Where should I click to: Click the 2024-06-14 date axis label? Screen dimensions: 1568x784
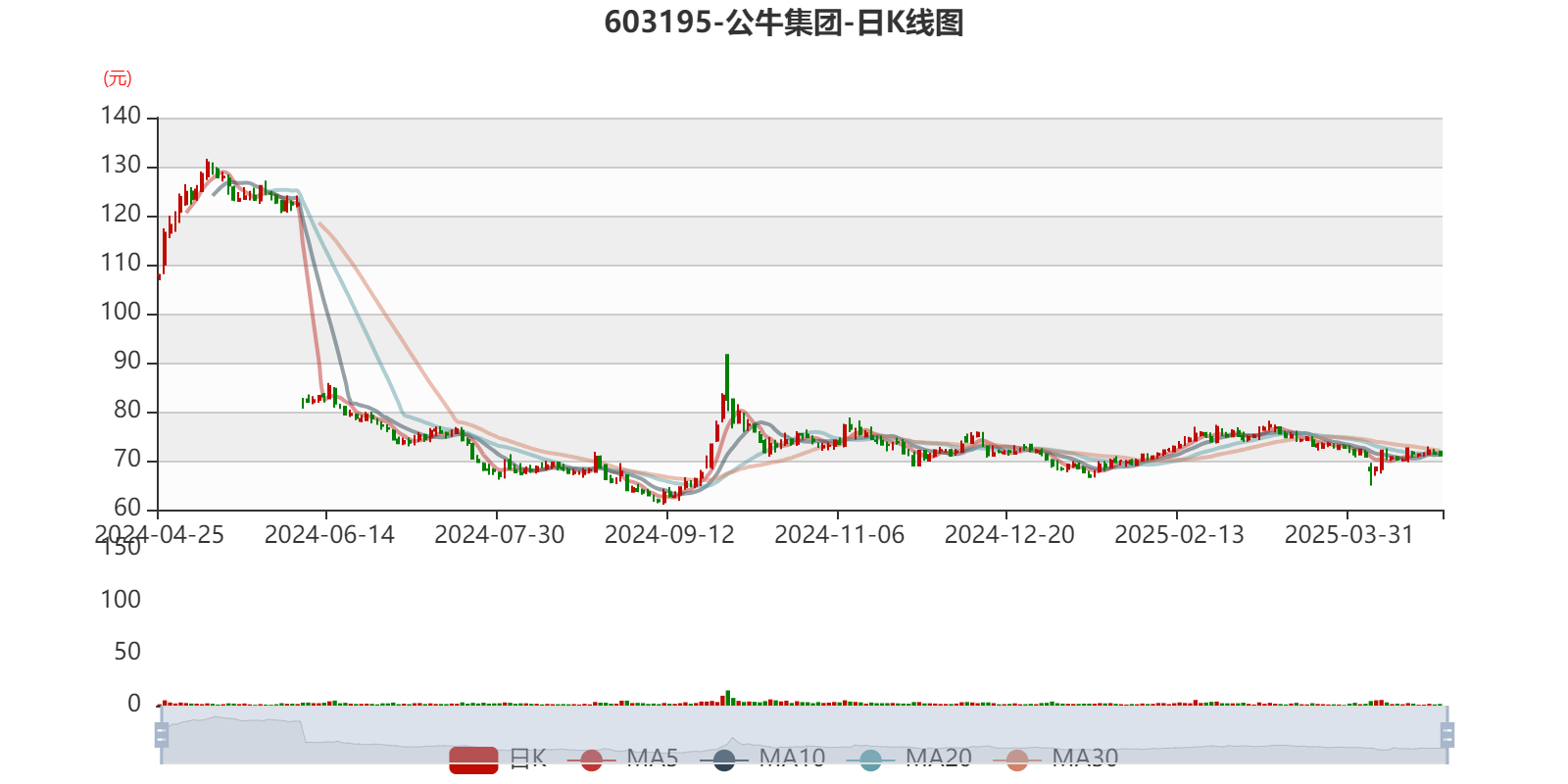[x=329, y=535]
